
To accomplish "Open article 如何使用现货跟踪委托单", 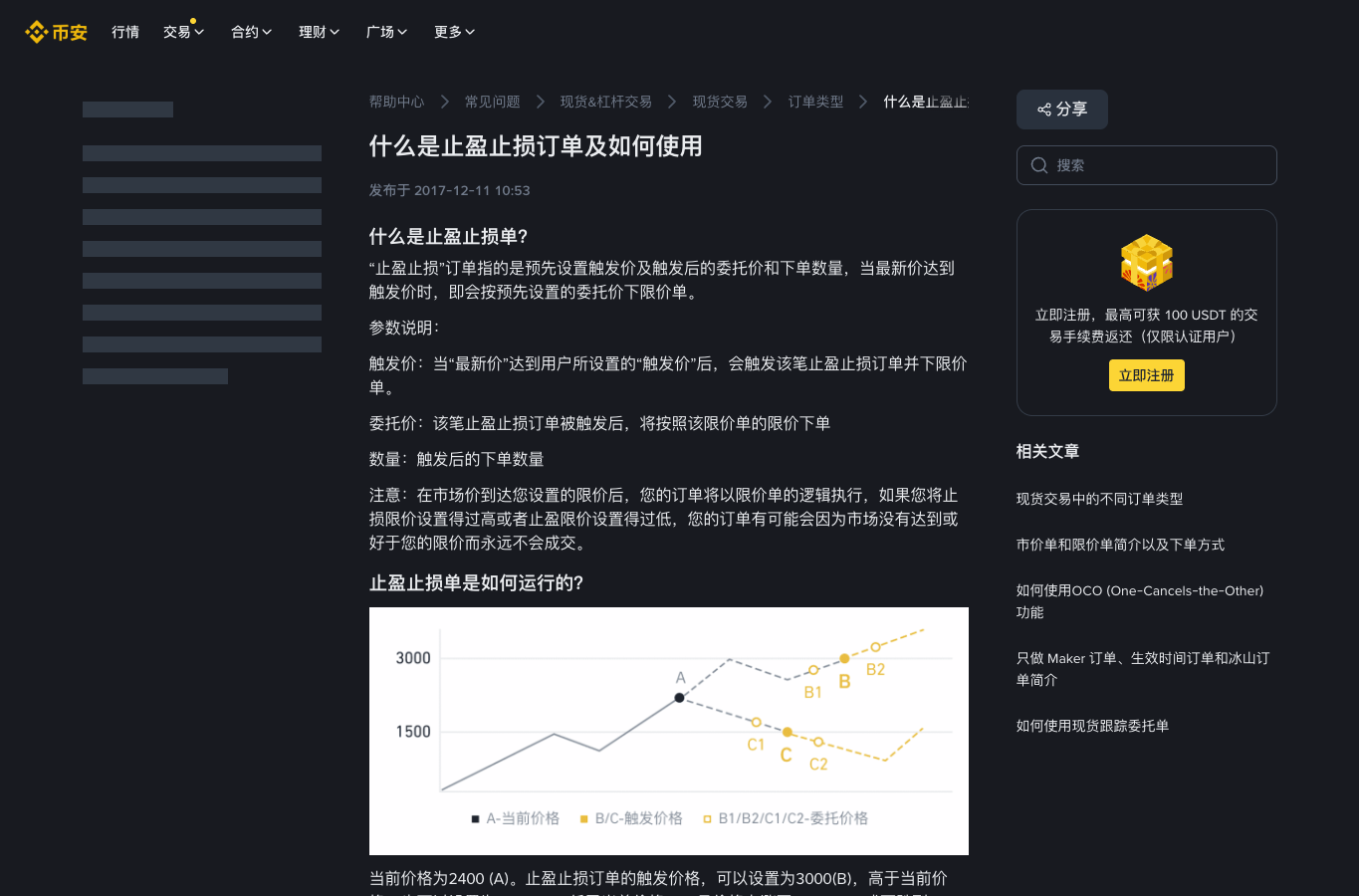I will [x=1093, y=726].
